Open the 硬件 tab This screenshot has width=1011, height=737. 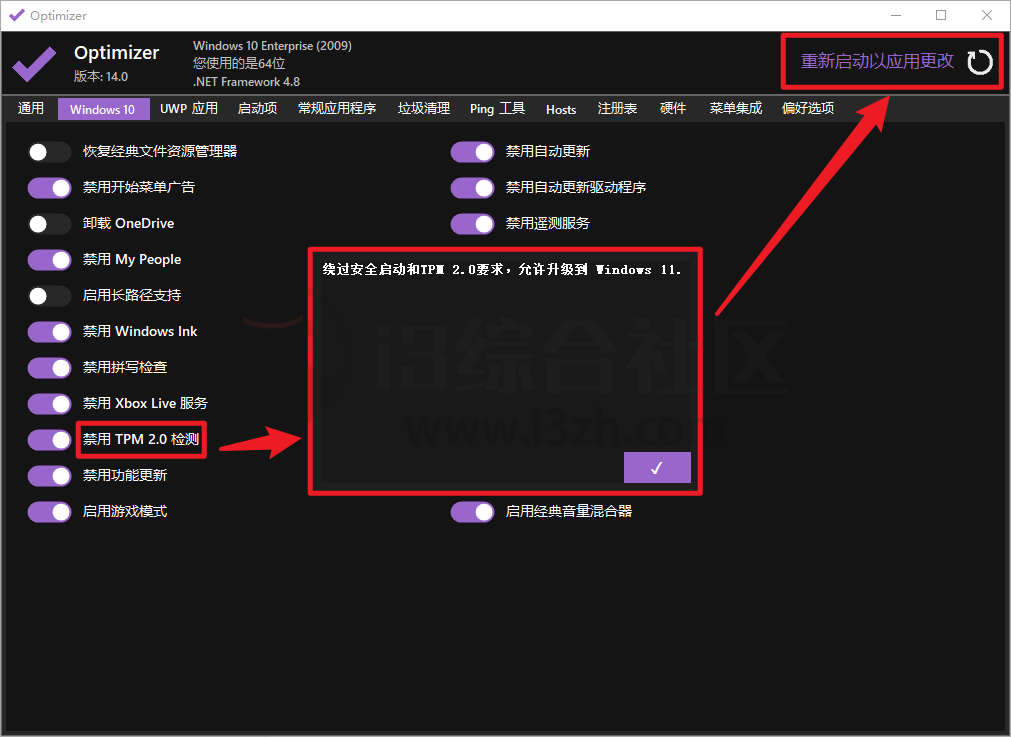tap(672, 108)
